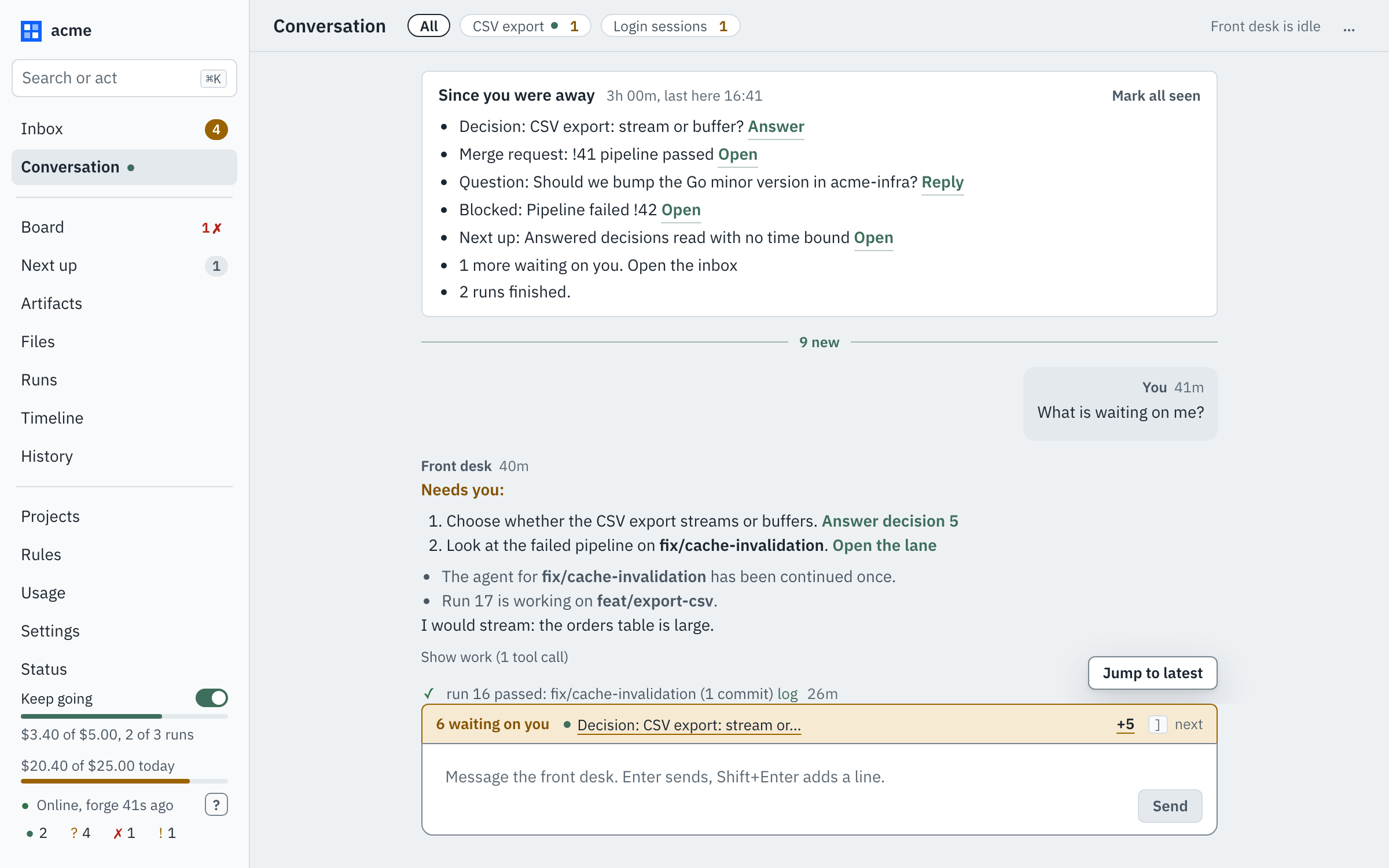Screen dimensions: 1389x868
Task: Click Reply link for Go version question
Action: 942,182
